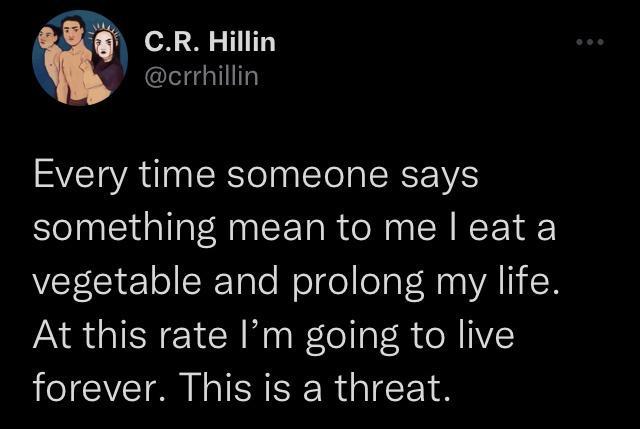
Task: Click the white-masked figure in avatar
Action: pyautogui.click(x=106, y=58)
